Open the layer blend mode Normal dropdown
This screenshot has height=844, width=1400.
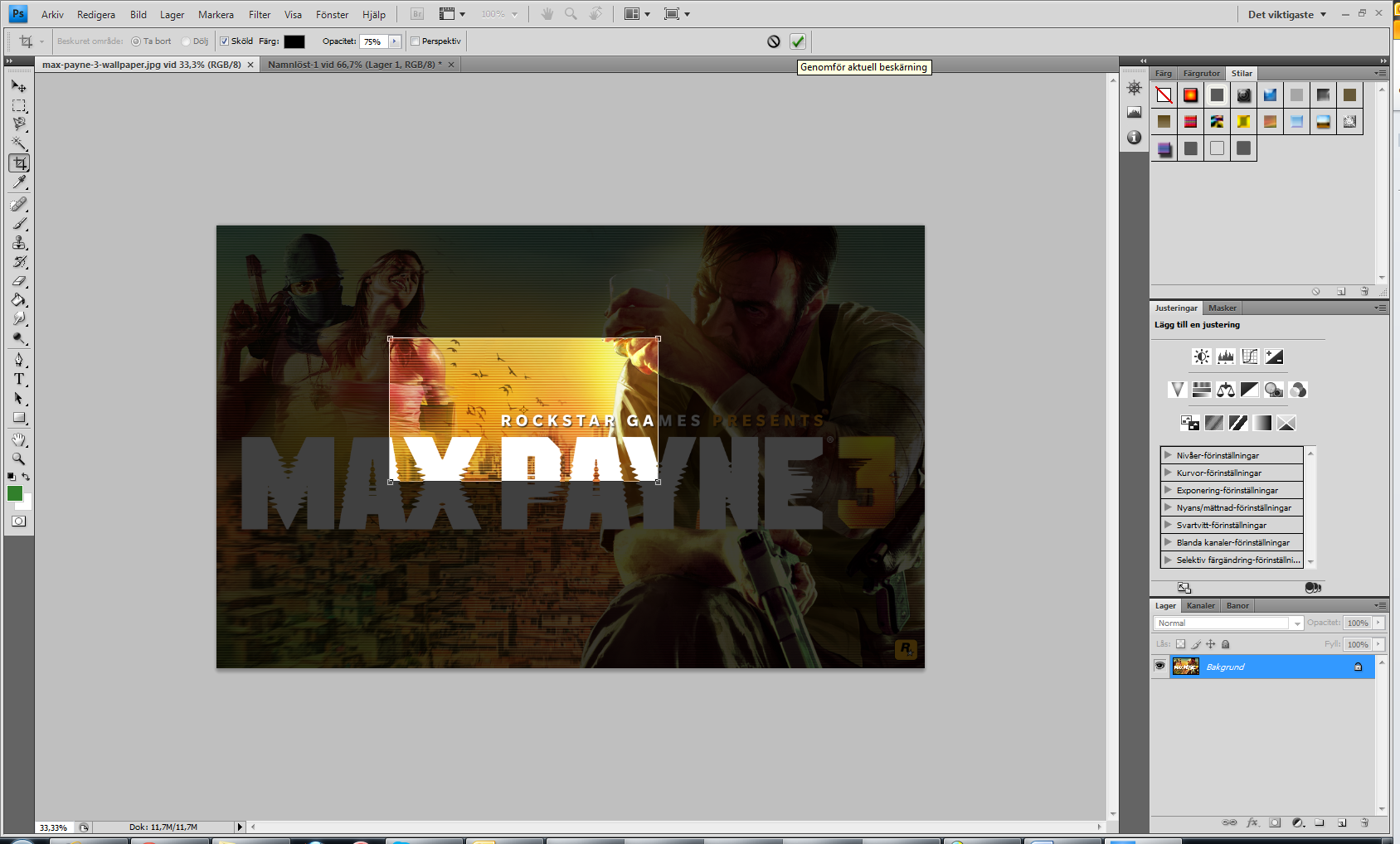1229,623
